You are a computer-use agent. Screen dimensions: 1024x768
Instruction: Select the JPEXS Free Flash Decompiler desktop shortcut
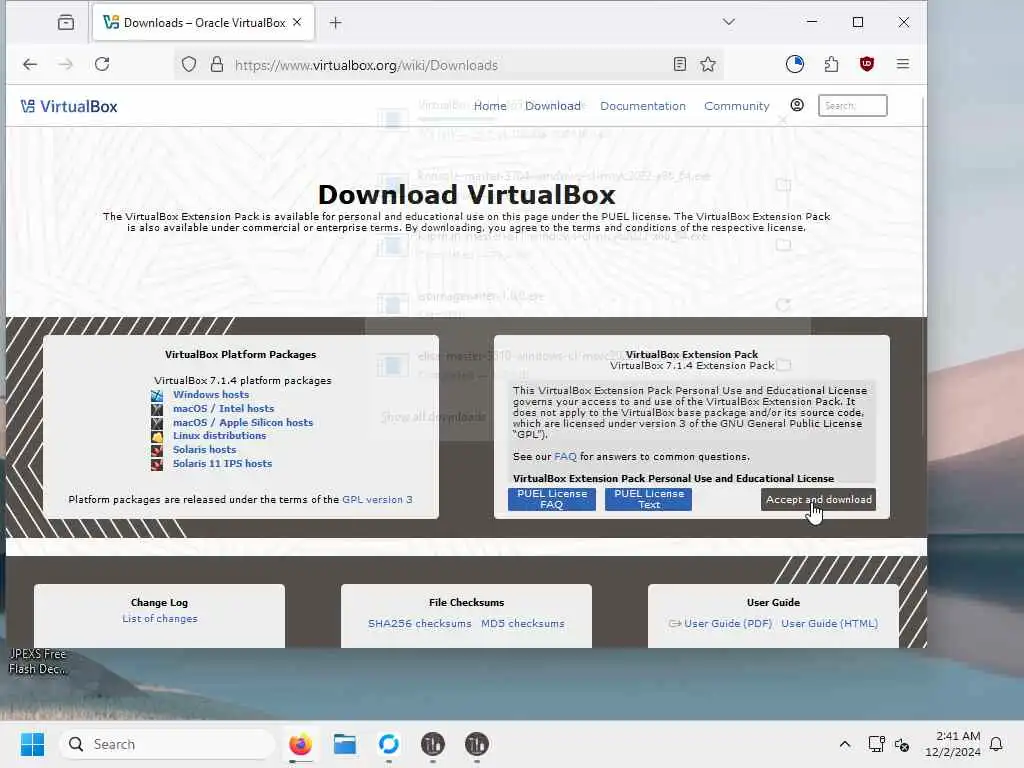click(x=37, y=661)
